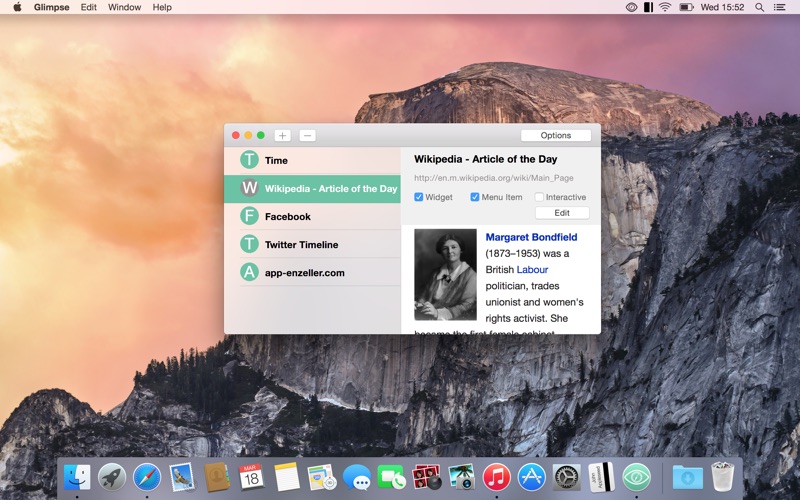
Task: Click the T icon beside Twitter Timeline
Action: [249, 244]
